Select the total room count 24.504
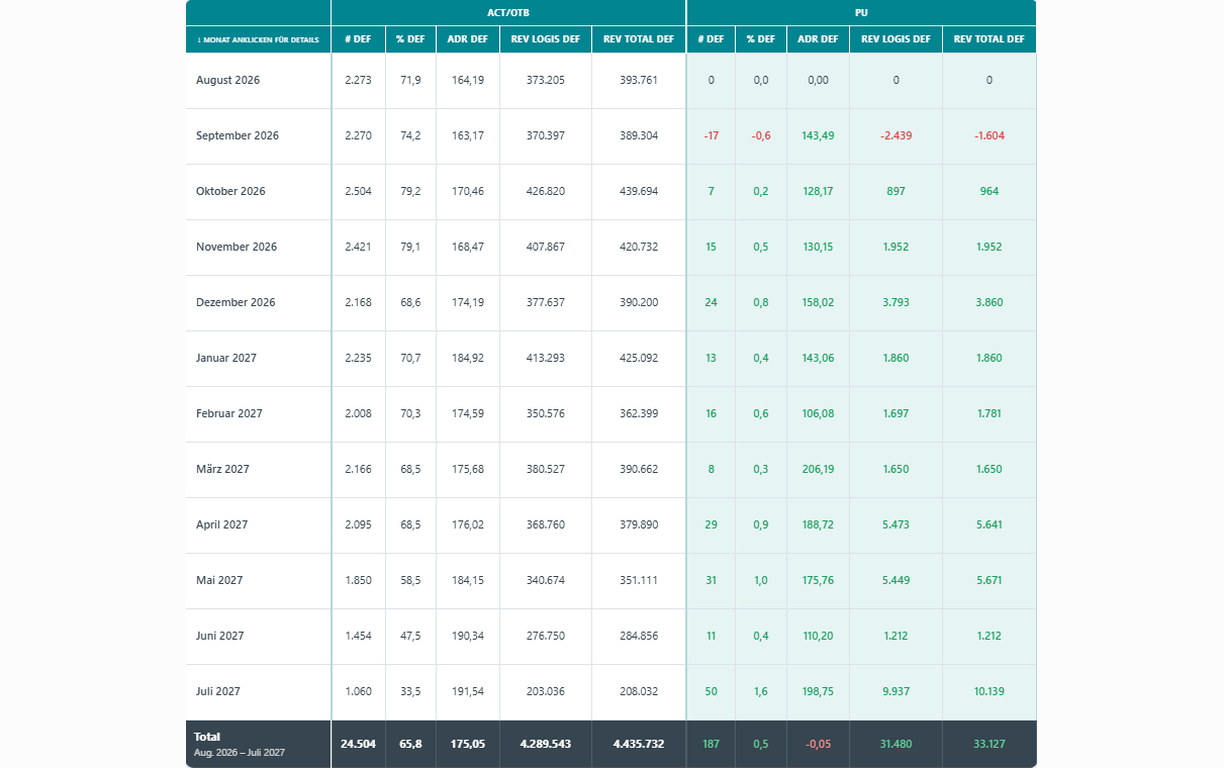This screenshot has width=1224, height=768. (x=358, y=744)
